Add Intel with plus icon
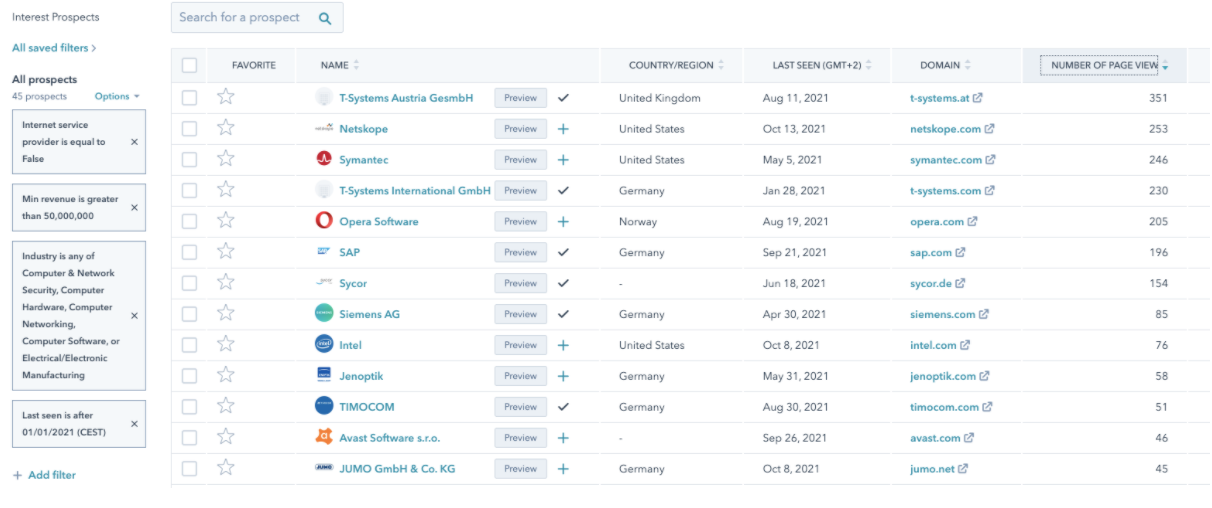The width and height of the screenshot is (1212, 508). click(x=563, y=345)
